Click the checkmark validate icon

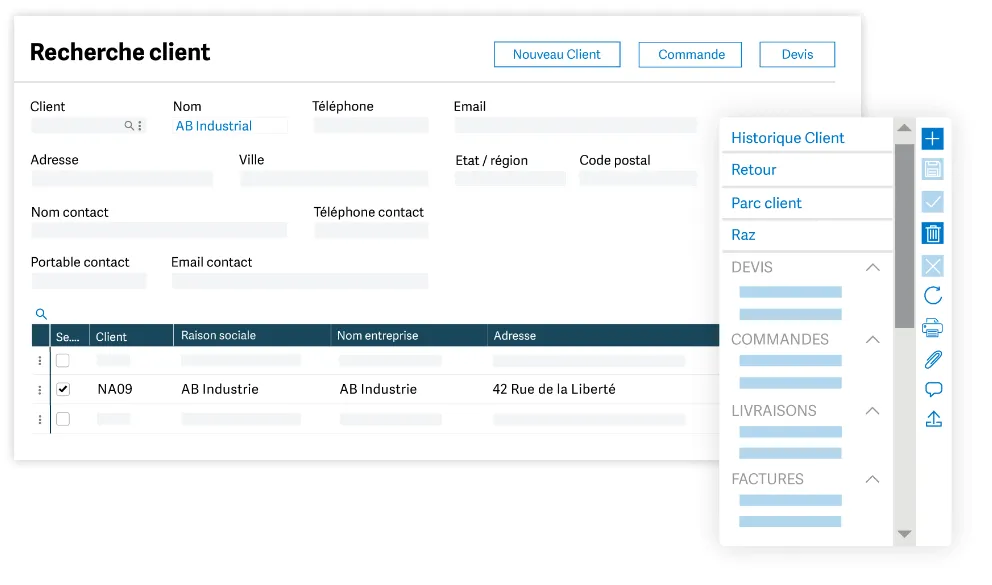[x=932, y=202]
